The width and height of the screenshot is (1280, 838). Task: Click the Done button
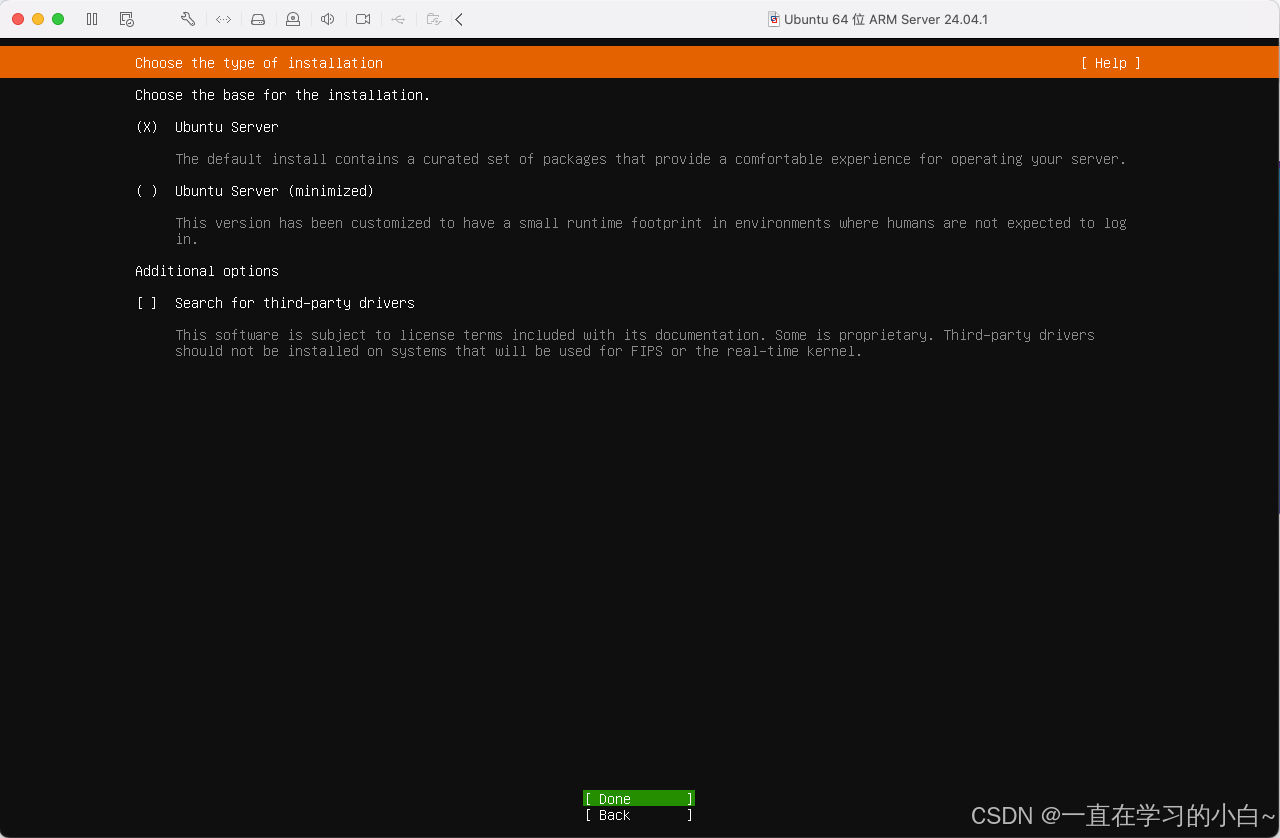pos(639,798)
